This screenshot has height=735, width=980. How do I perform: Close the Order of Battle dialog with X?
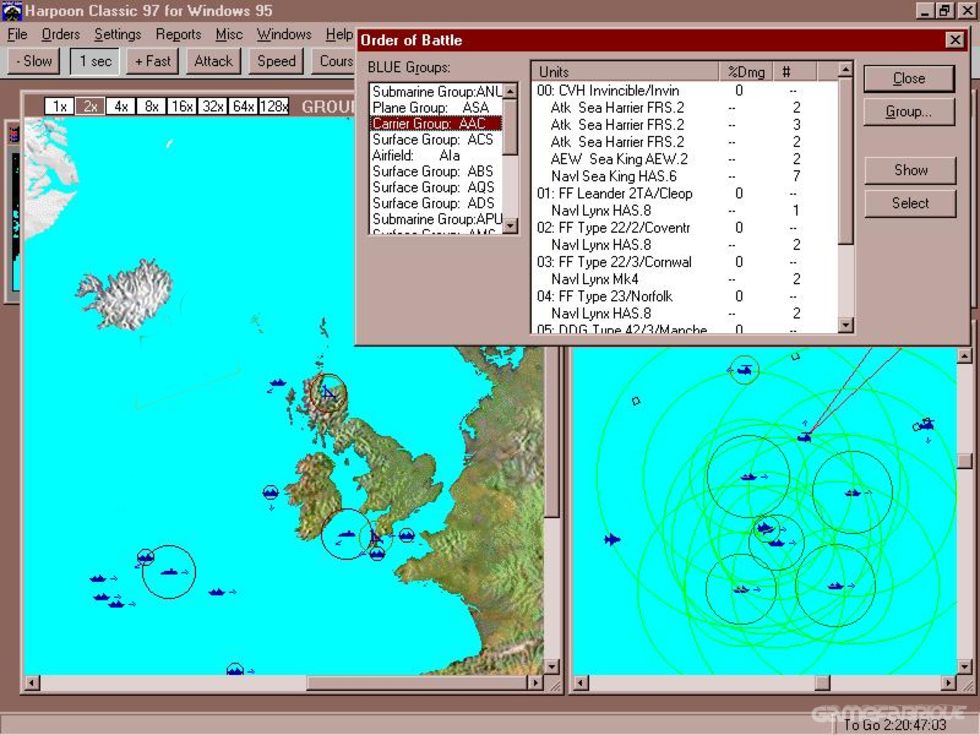pos(955,40)
